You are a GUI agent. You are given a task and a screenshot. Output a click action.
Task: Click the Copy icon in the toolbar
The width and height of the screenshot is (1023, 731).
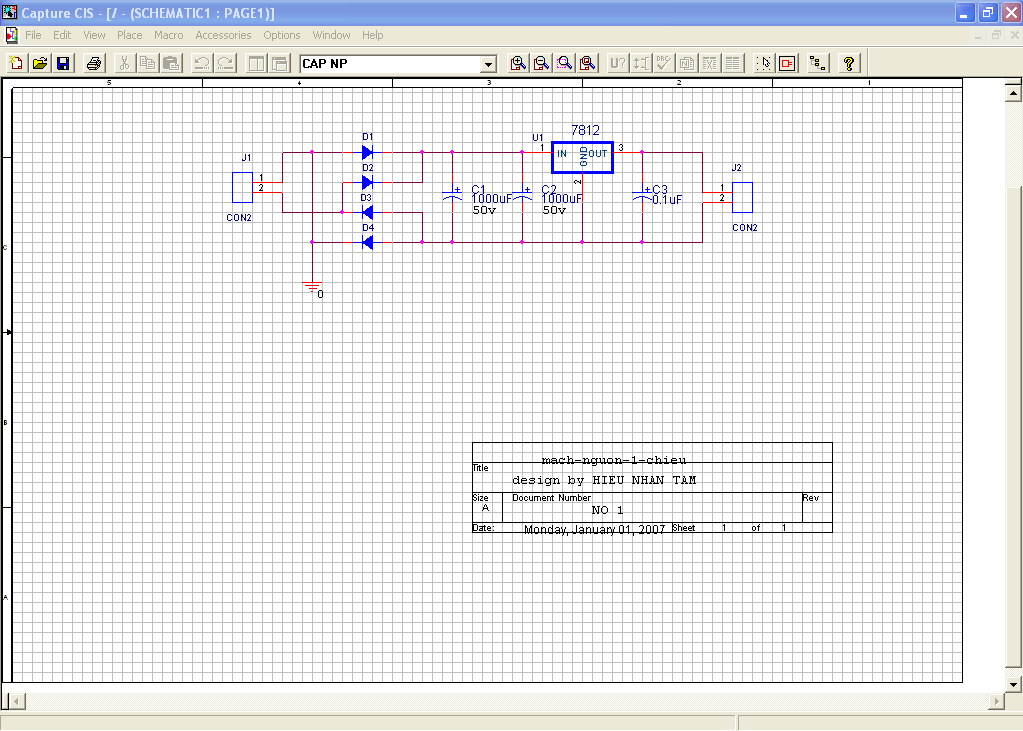point(147,63)
